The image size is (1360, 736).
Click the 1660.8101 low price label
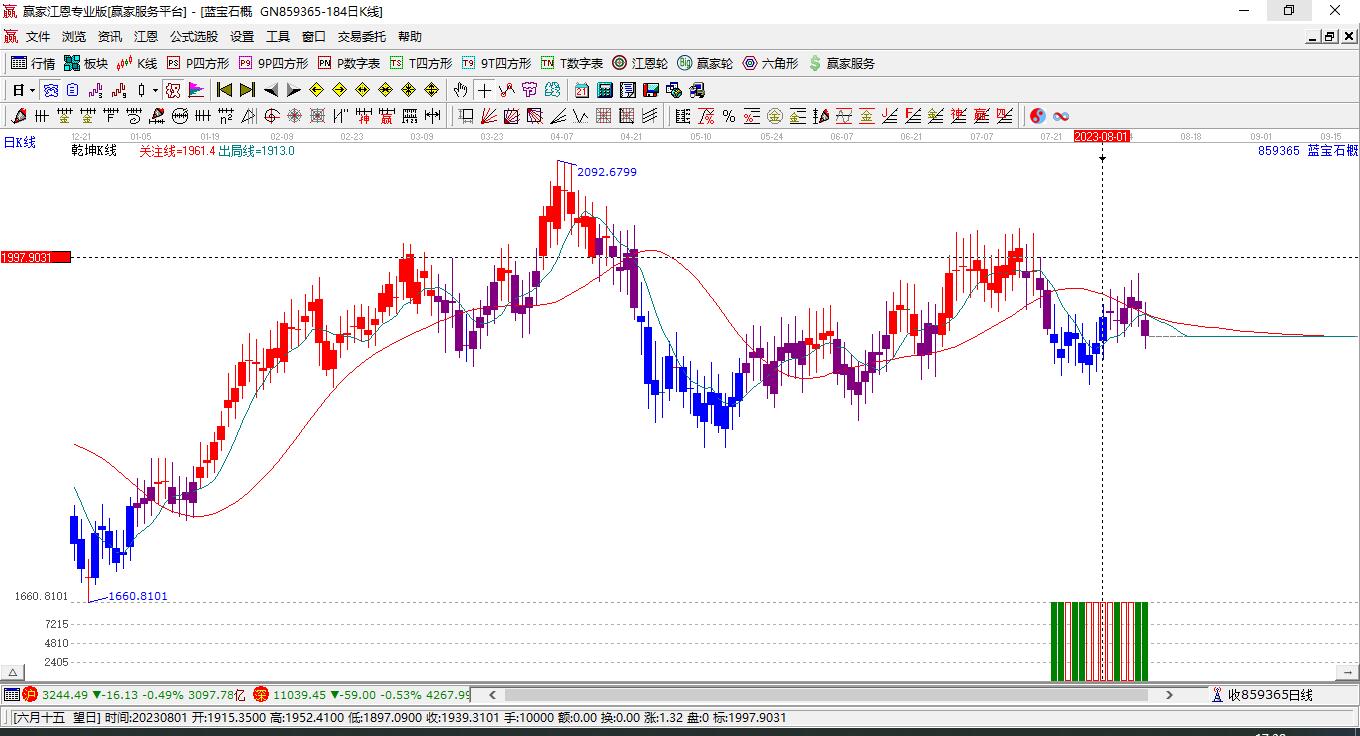point(138,596)
